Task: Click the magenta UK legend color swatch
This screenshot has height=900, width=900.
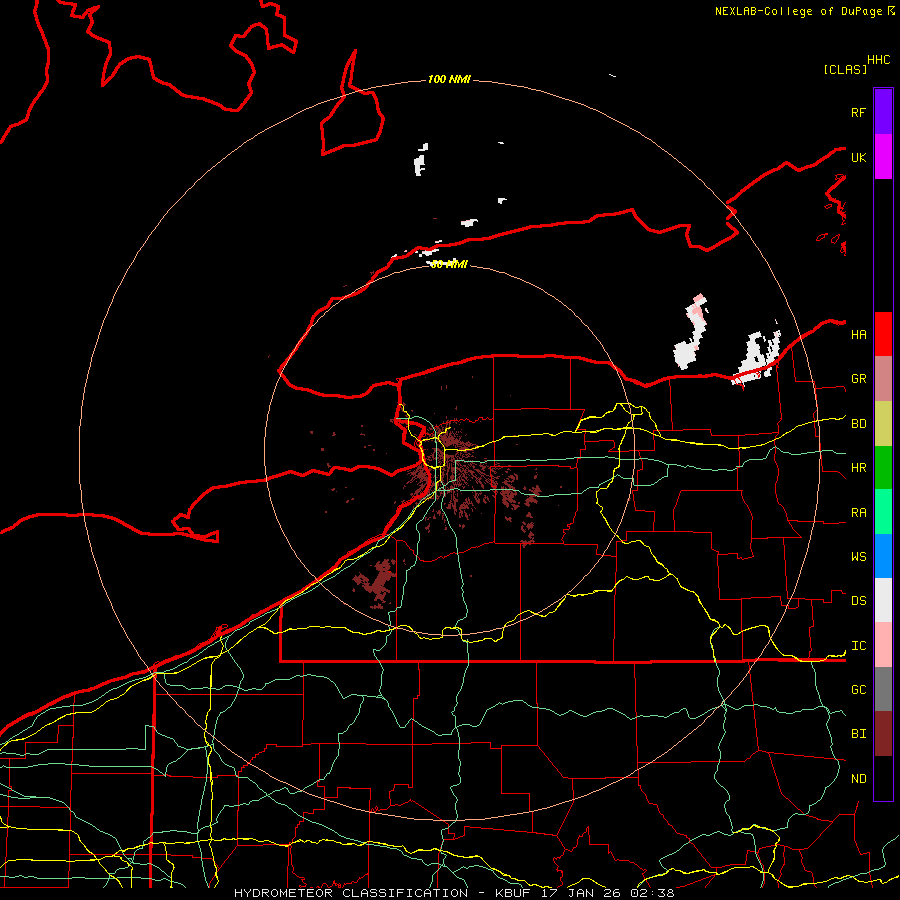Action: [x=883, y=157]
